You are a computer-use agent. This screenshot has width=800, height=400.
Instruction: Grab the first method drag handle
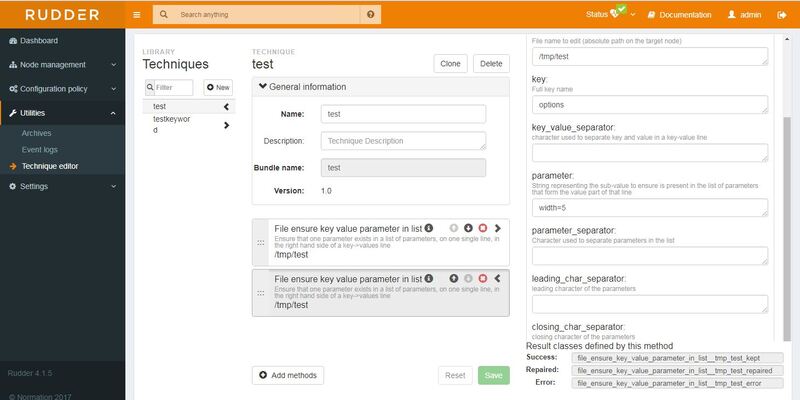(261, 243)
